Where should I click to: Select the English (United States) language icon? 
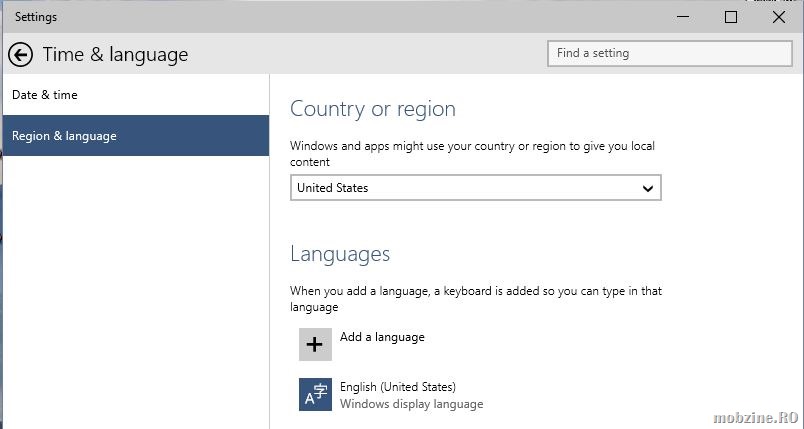click(315, 395)
